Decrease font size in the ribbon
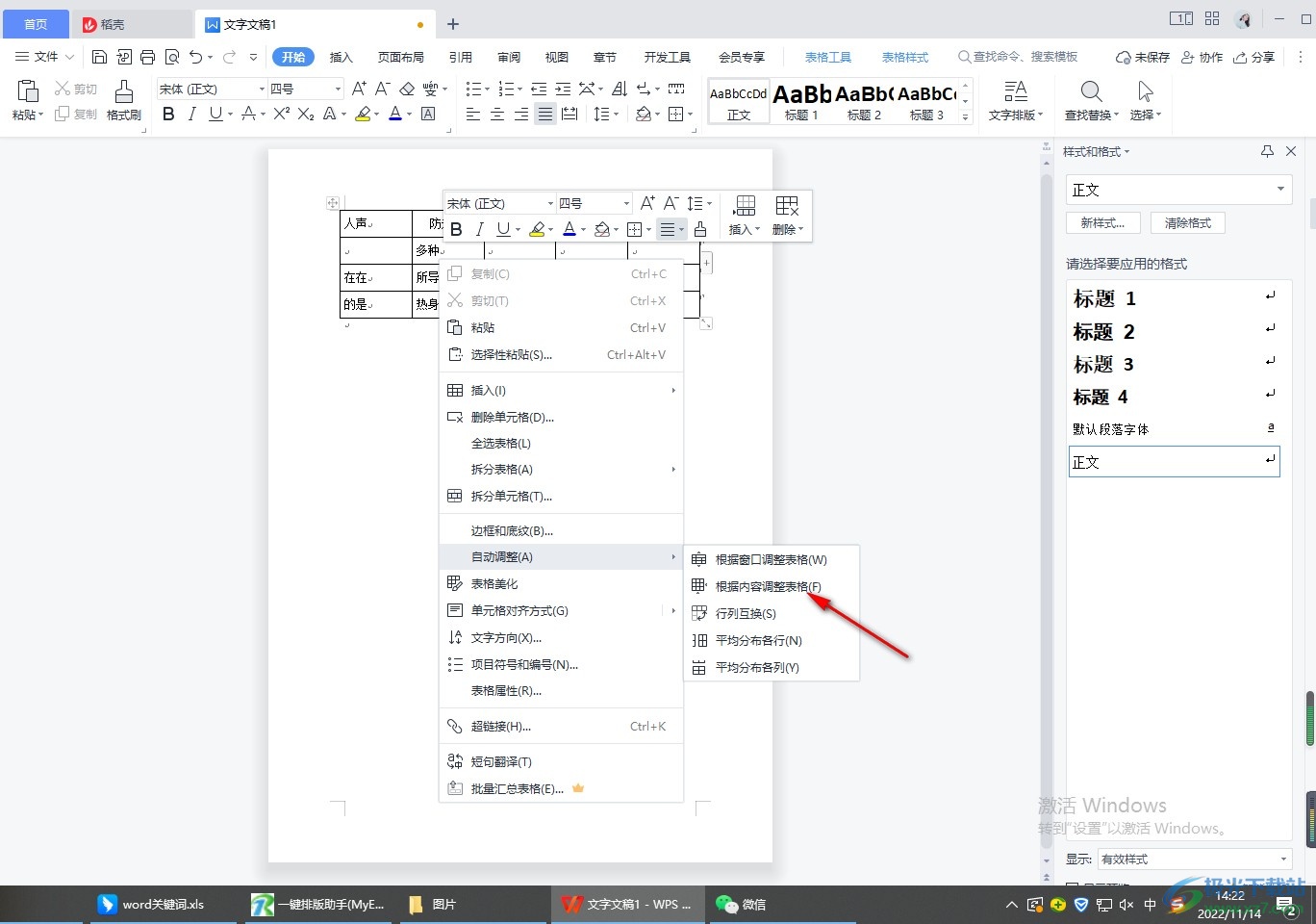 pos(382,89)
